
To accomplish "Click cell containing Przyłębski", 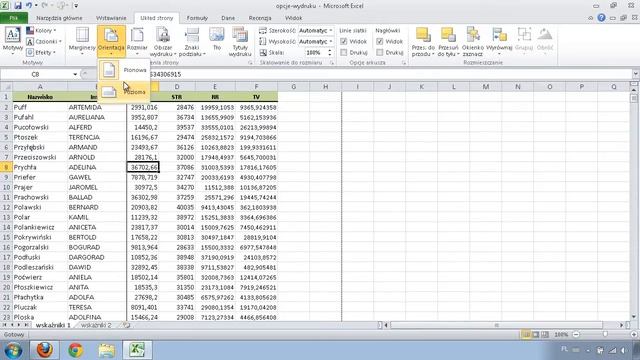I will 40,147.
